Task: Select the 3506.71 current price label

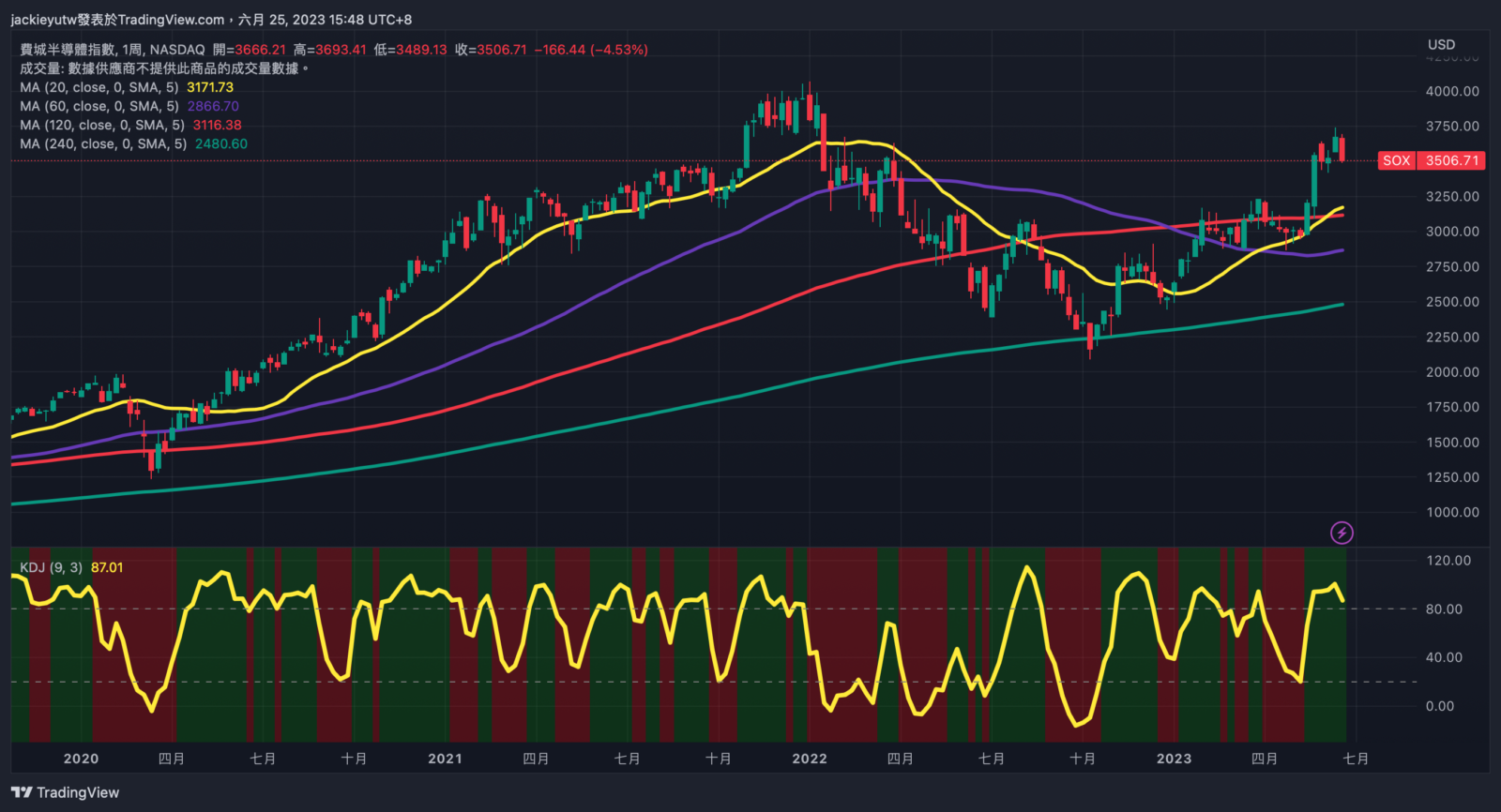Action: (x=1451, y=160)
